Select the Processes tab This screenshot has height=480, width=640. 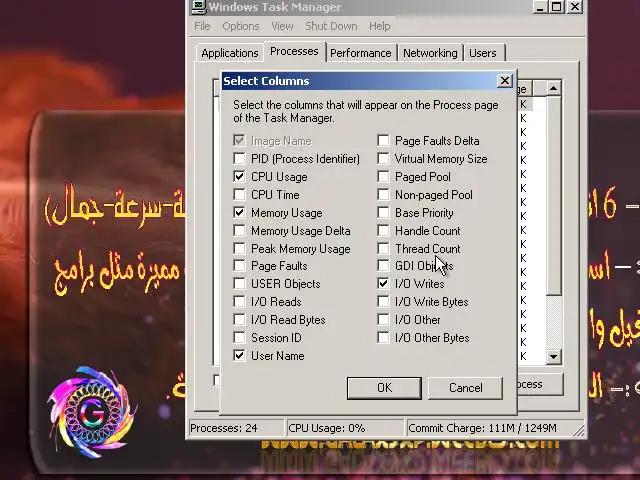(294, 51)
